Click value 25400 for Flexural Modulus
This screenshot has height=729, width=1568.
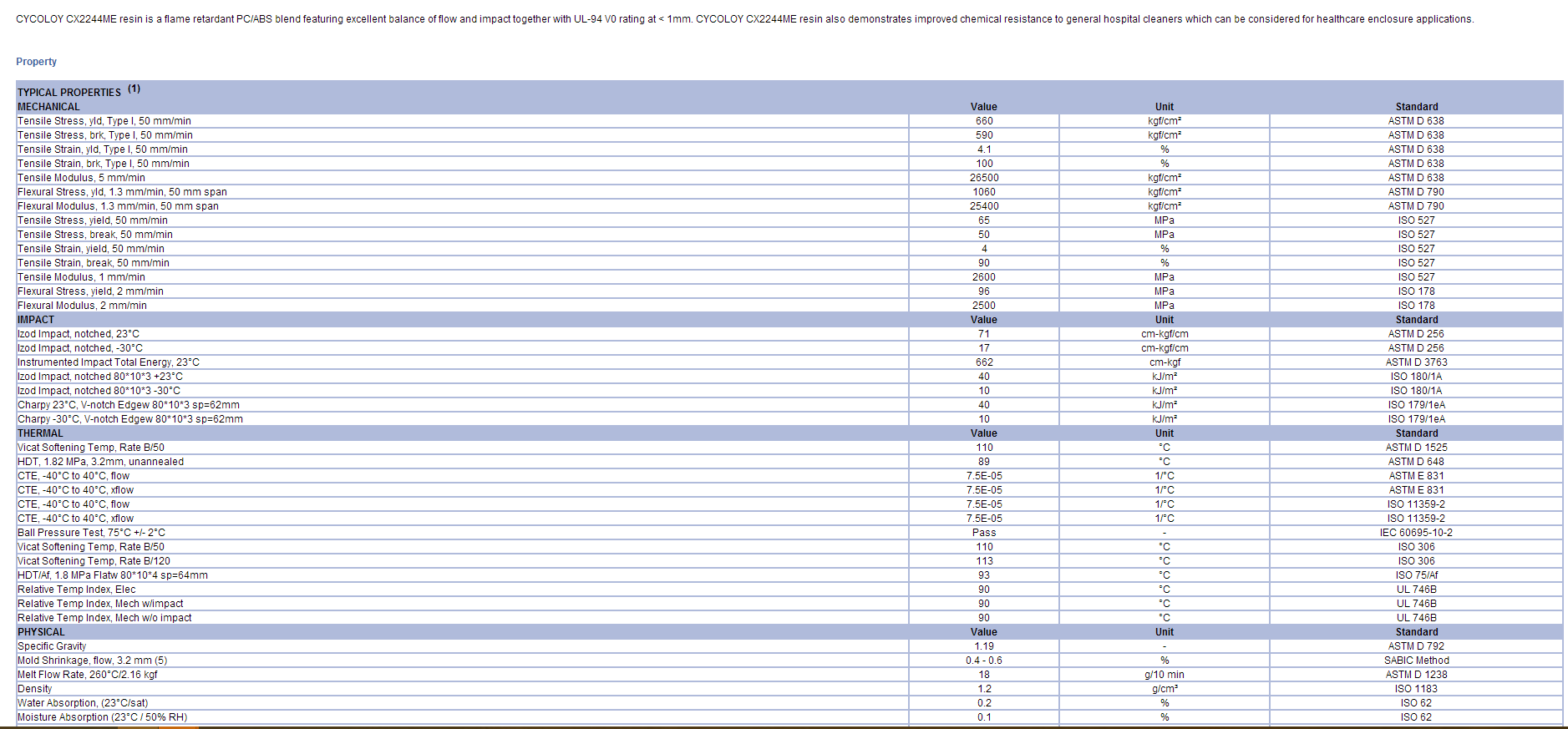click(x=984, y=206)
